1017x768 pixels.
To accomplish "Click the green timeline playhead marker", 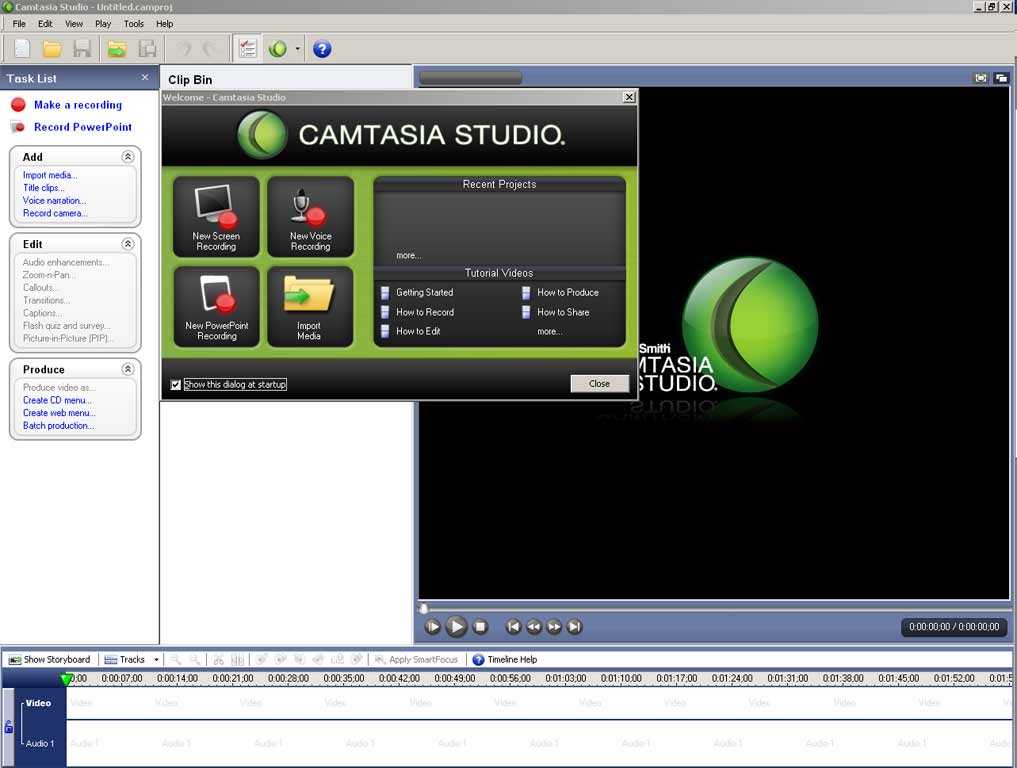I will coord(66,679).
